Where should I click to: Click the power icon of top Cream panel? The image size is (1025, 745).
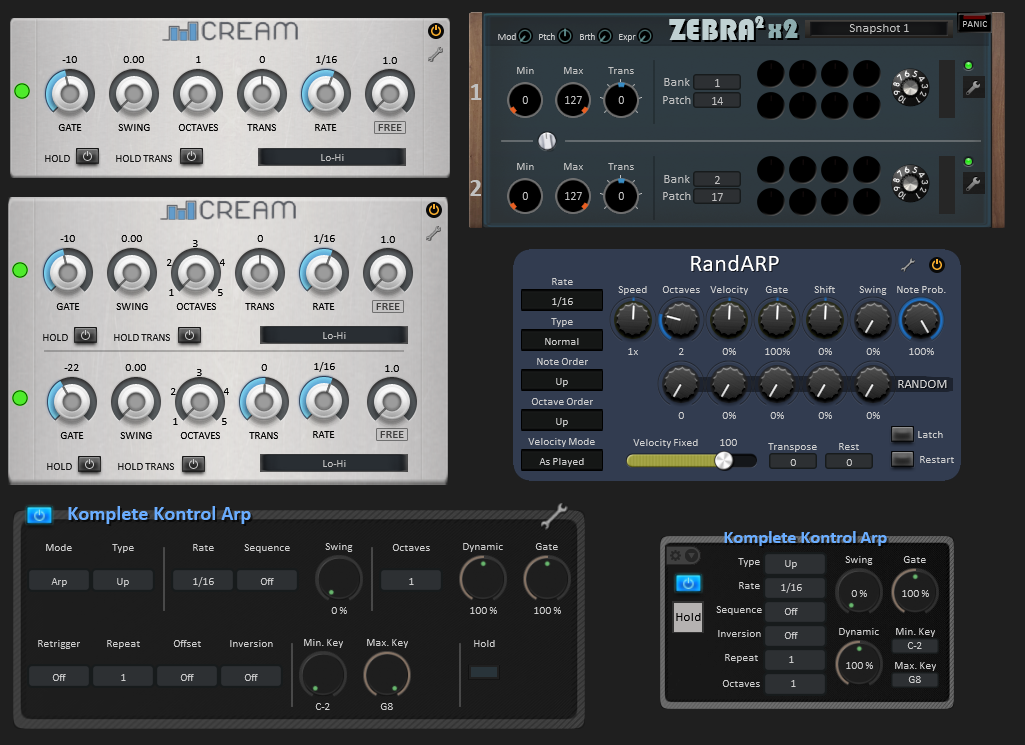[x=435, y=31]
